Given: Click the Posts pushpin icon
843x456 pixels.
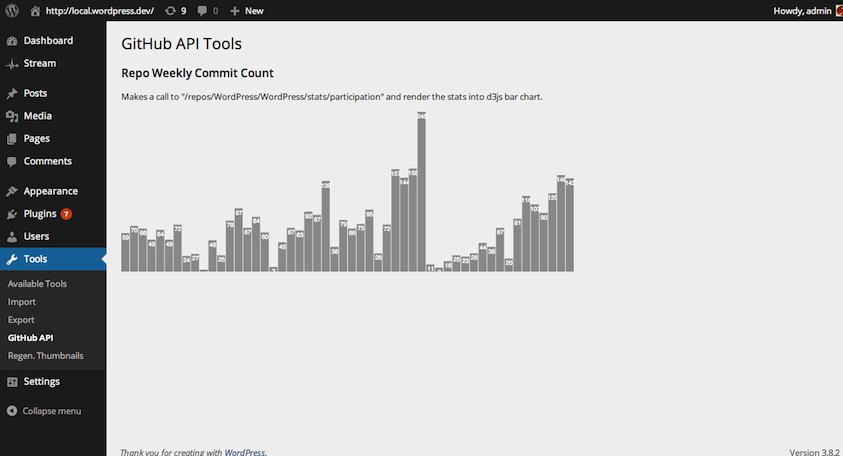Looking at the screenshot, I should tap(12, 94).
